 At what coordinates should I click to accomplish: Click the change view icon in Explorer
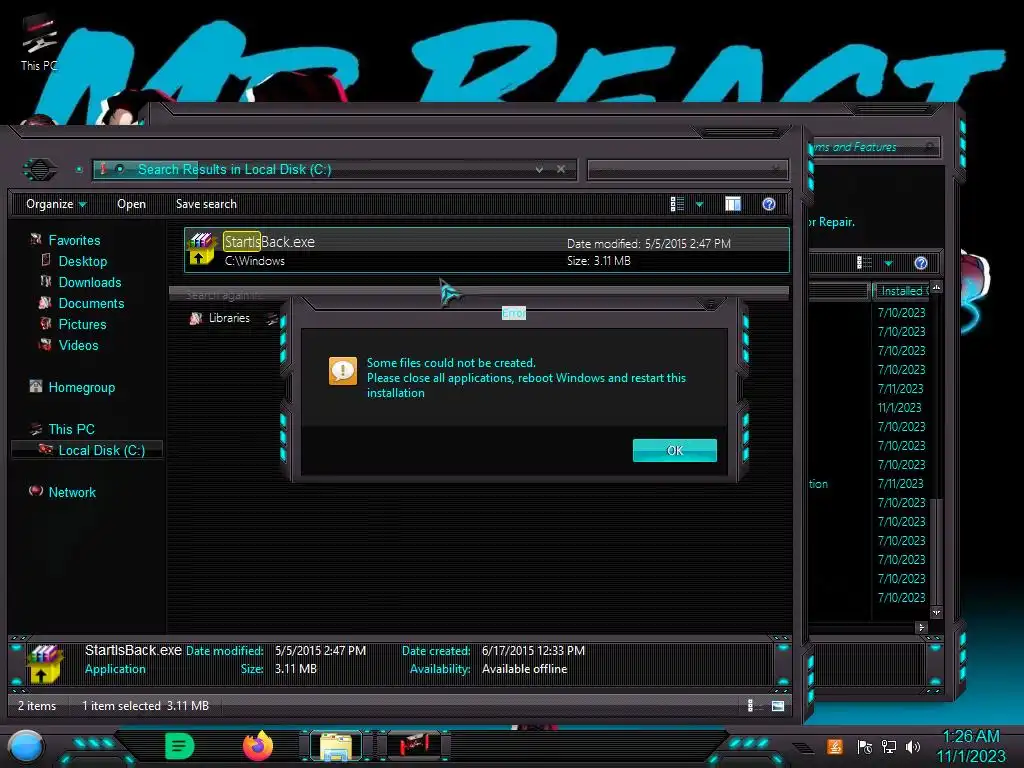click(x=677, y=204)
